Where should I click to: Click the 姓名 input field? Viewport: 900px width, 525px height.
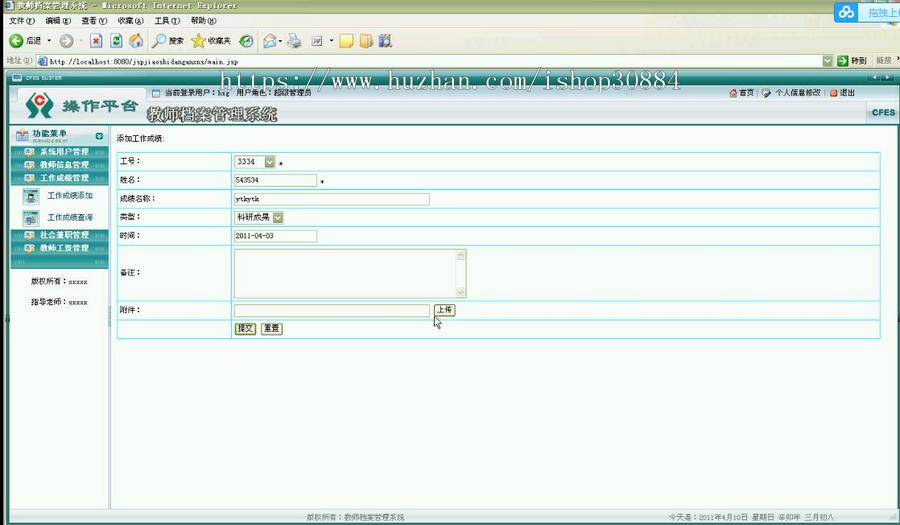click(x=275, y=181)
